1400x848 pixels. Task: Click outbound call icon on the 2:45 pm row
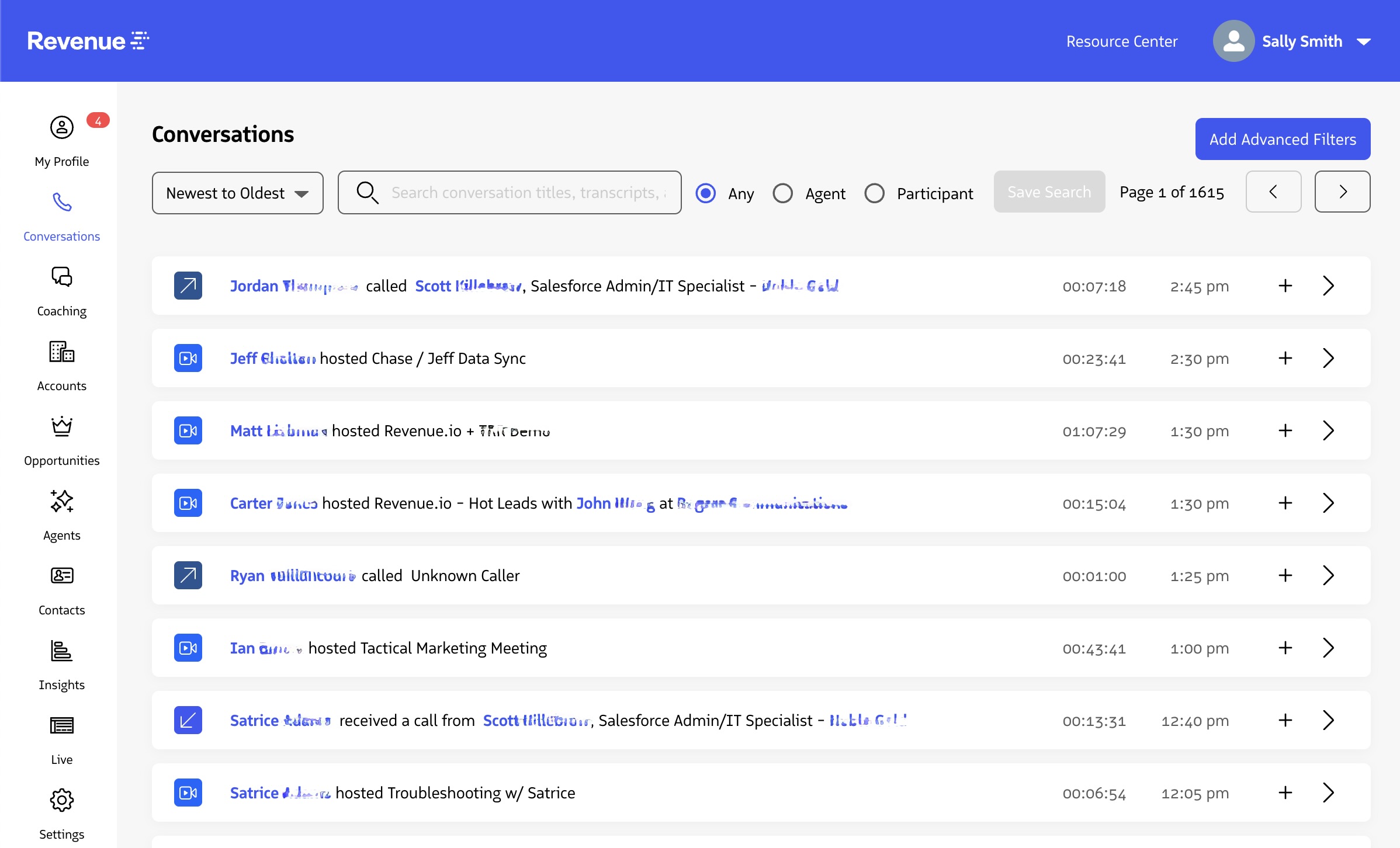(x=188, y=286)
